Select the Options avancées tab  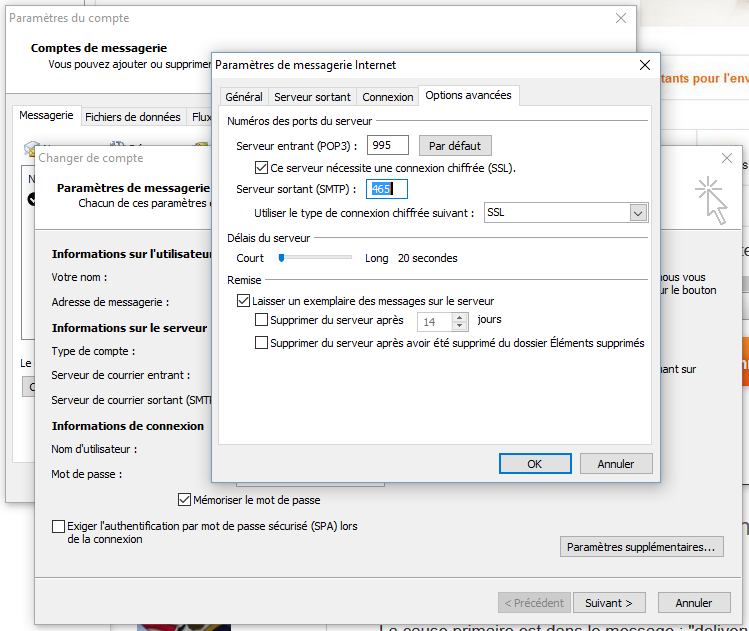[468, 96]
